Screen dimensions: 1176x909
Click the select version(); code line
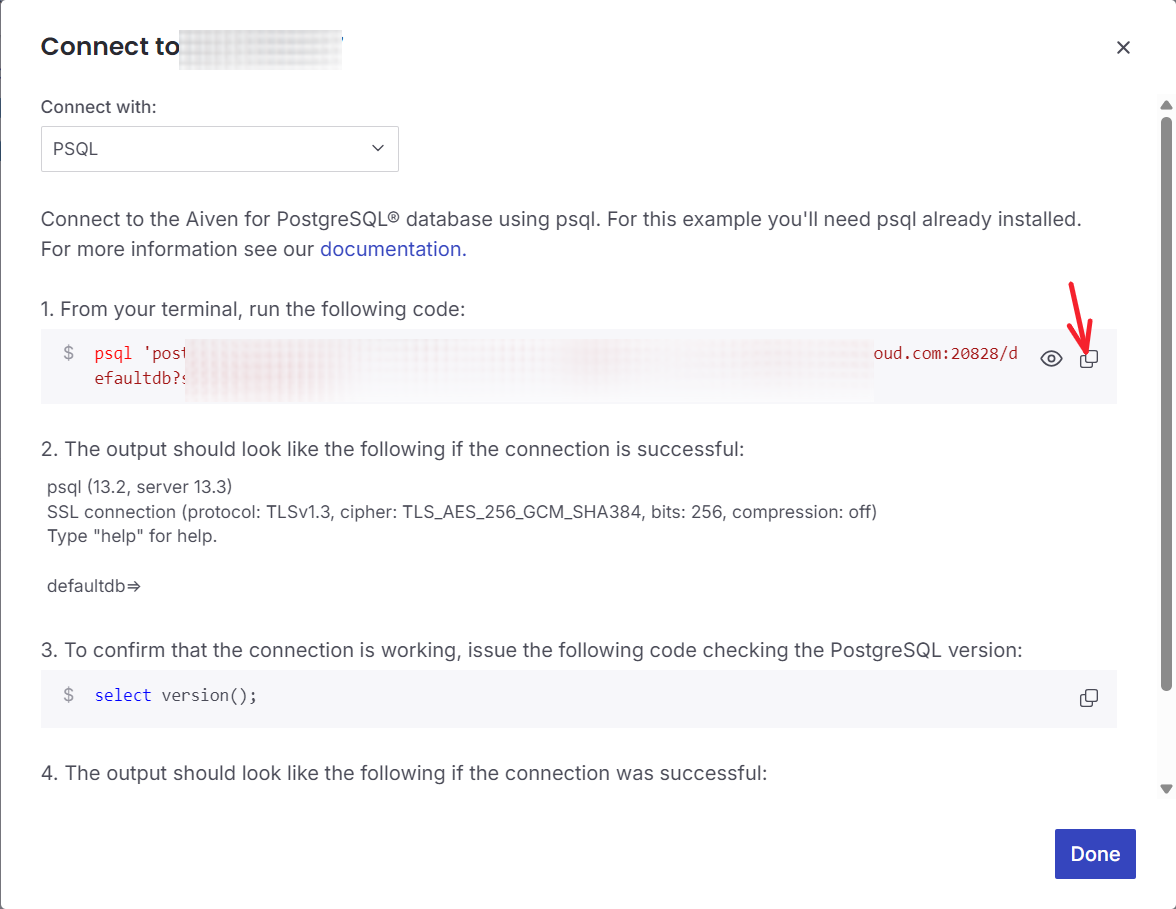pos(176,695)
